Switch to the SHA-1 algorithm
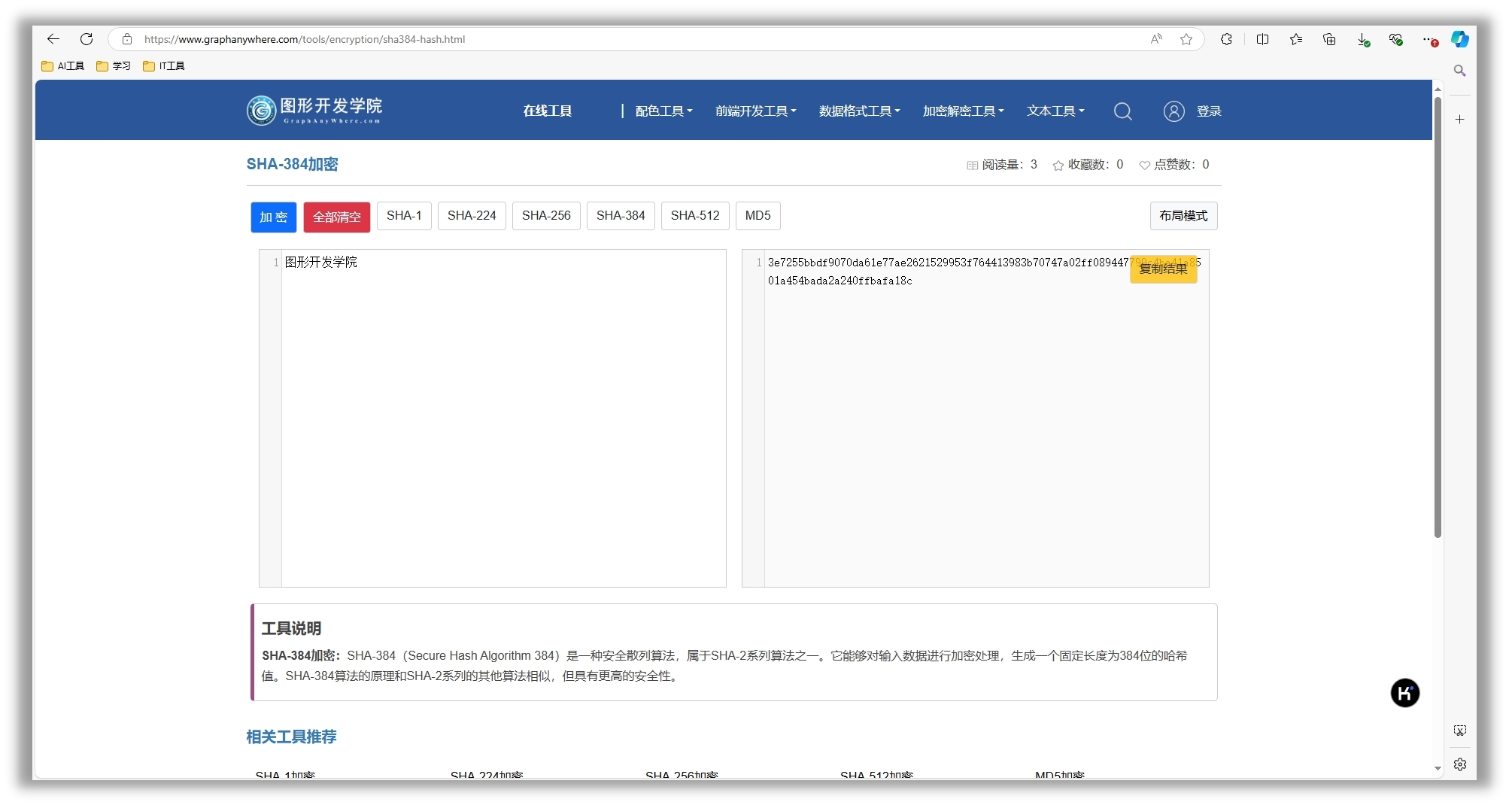Image resolution: width=1512 pixels, height=805 pixels. 404,216
